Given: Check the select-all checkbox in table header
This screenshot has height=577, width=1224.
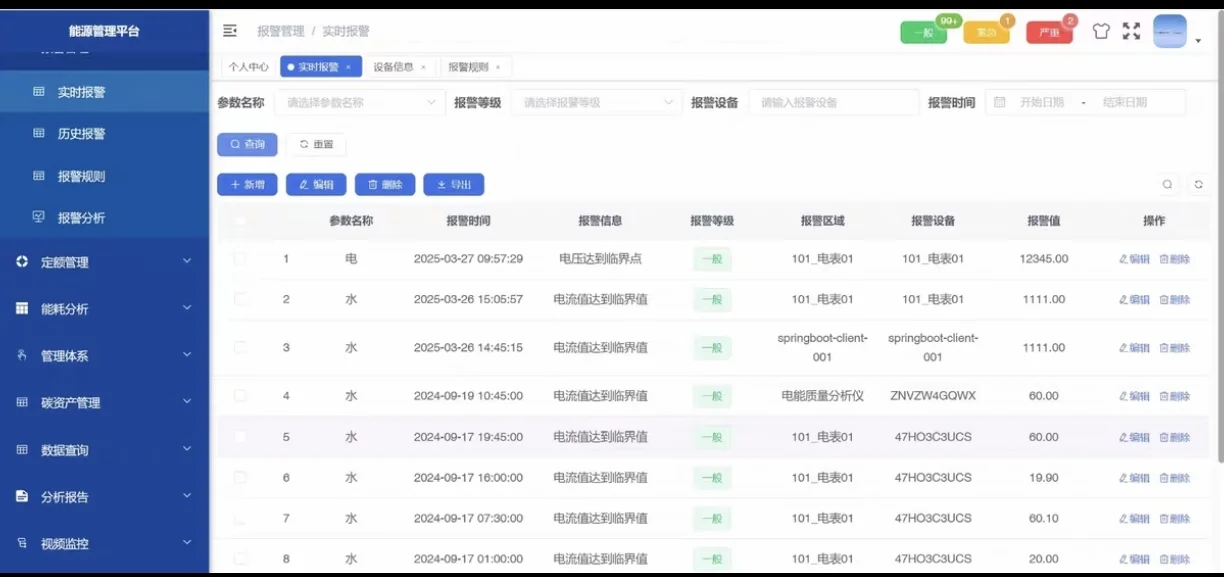Looking at the screenshot, I should [240, 220].
